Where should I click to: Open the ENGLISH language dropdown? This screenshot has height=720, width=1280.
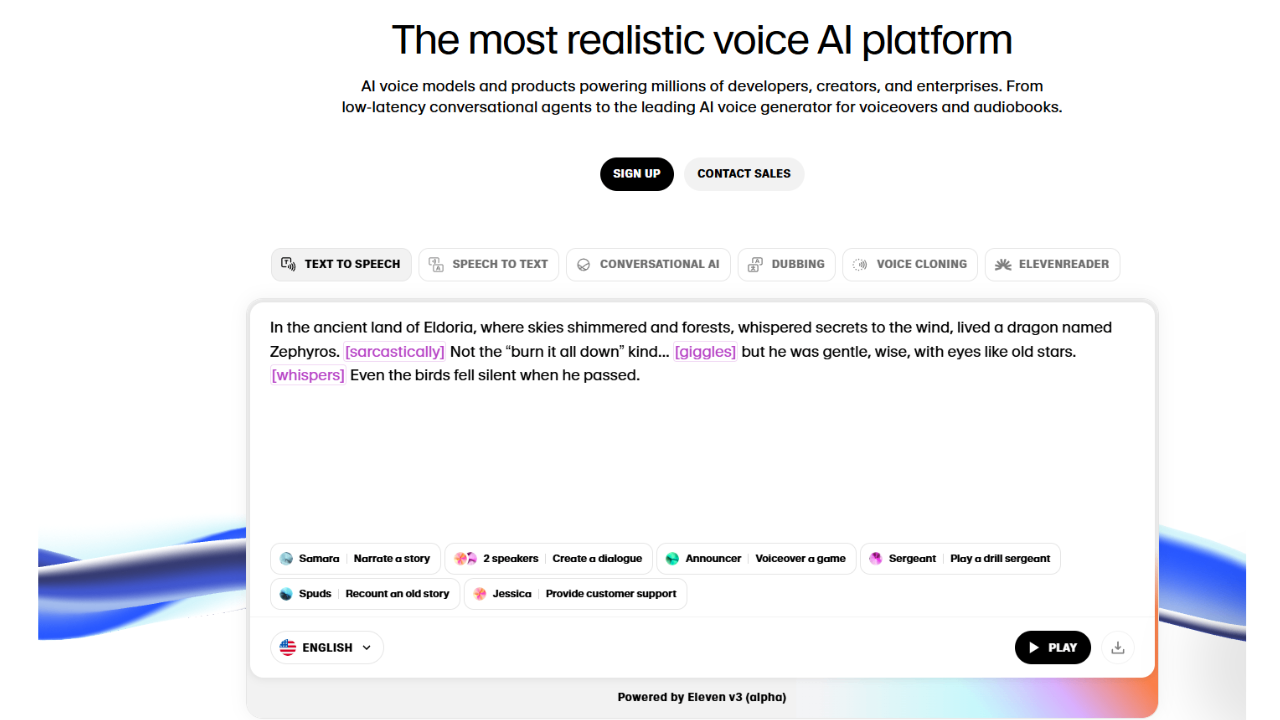326,647
